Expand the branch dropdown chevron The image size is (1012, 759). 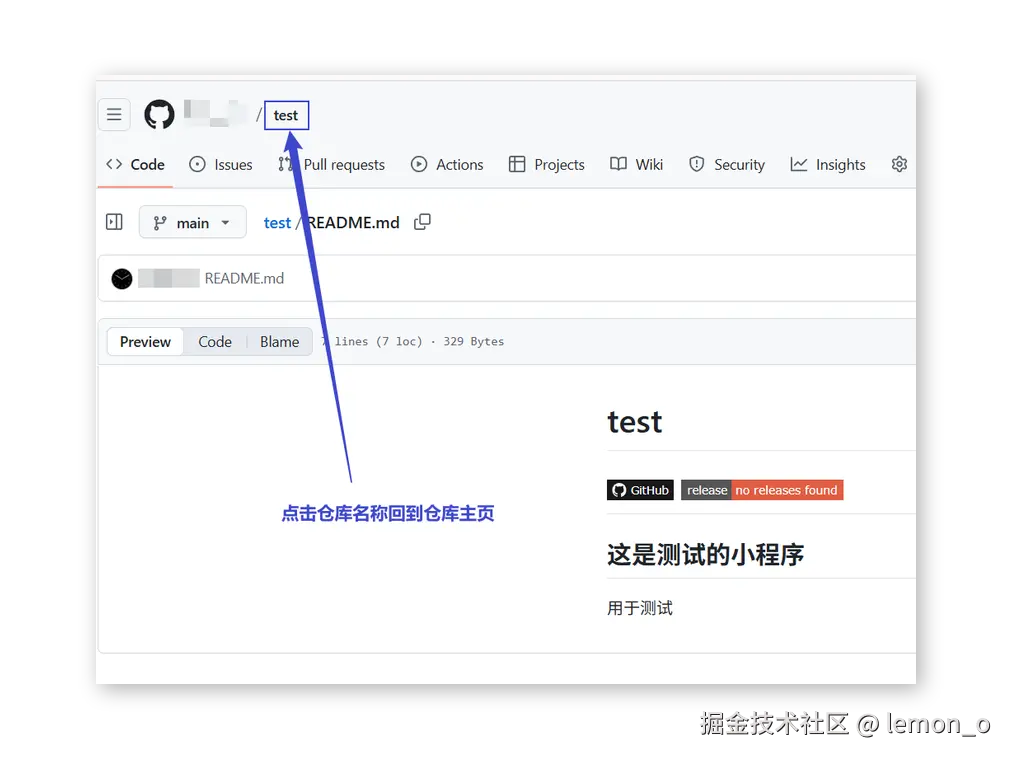click(226, 222)
